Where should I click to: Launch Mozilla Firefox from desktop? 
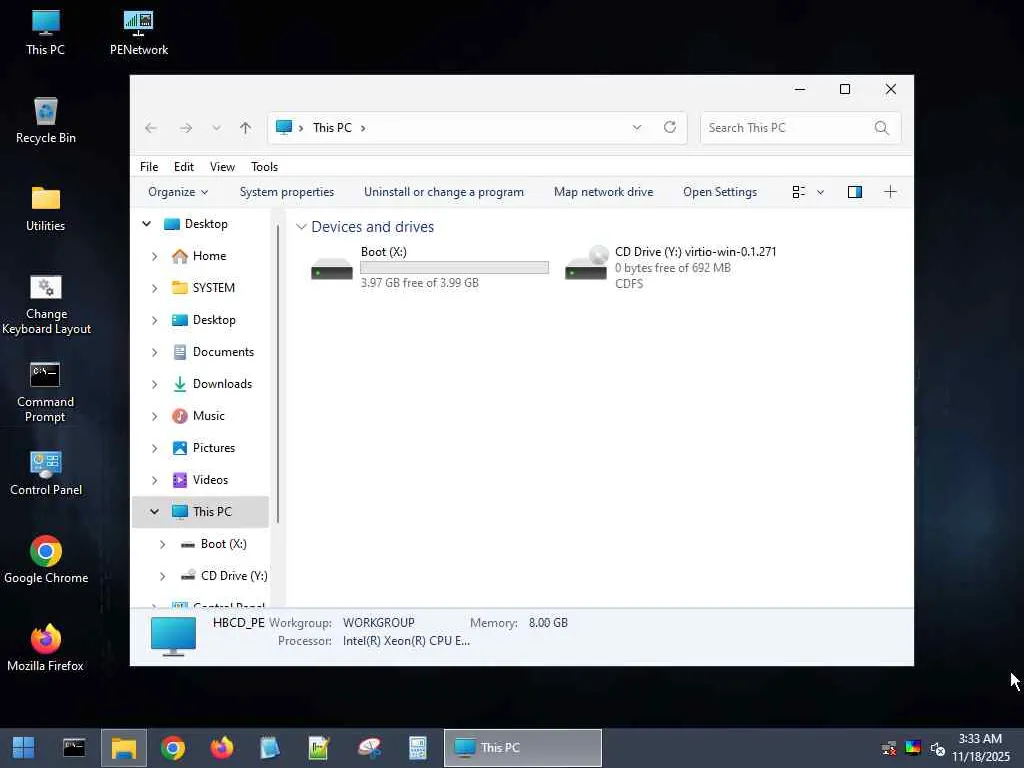[x=46, y=648]
